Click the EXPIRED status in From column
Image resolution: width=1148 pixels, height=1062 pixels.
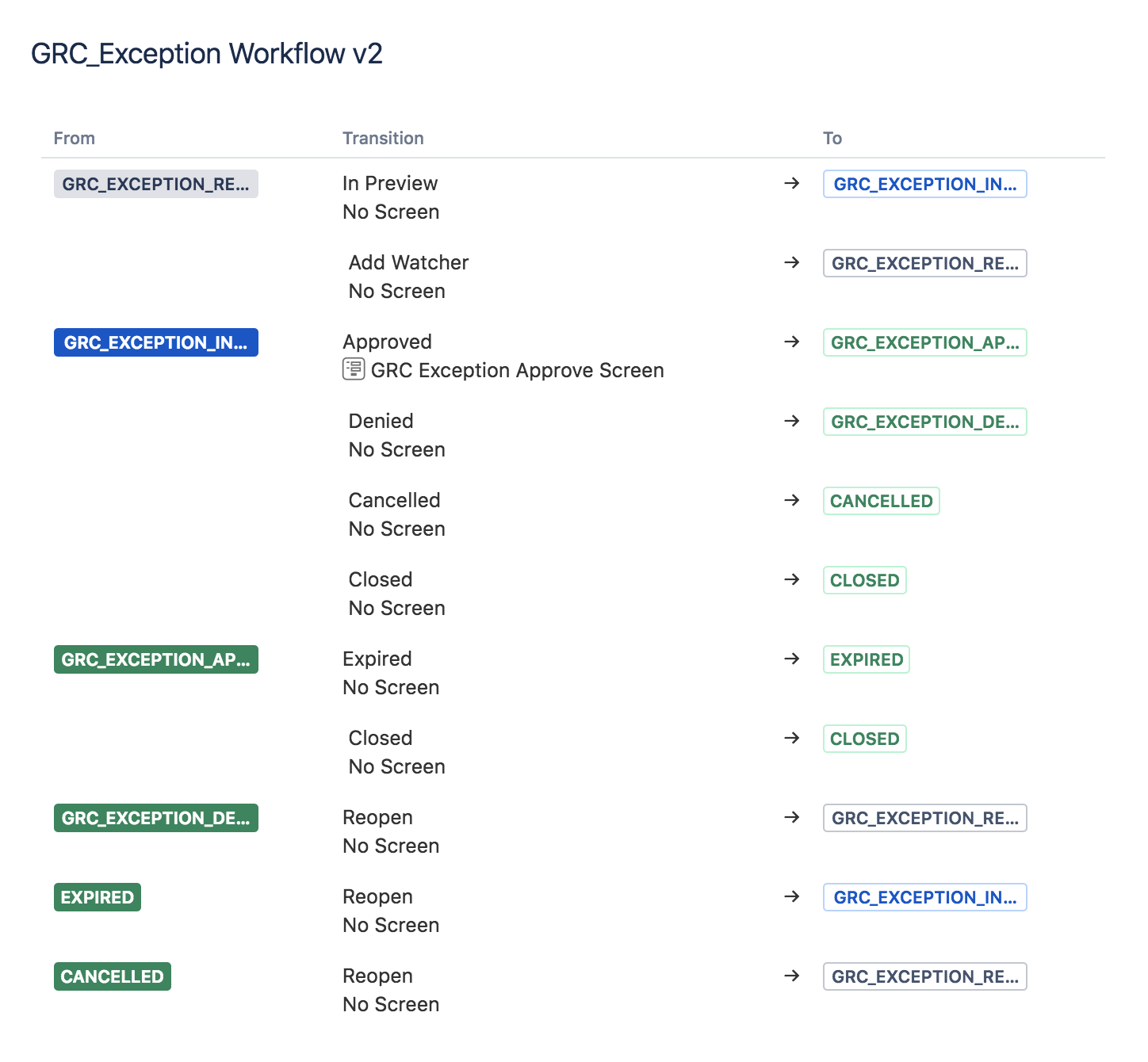98,897
